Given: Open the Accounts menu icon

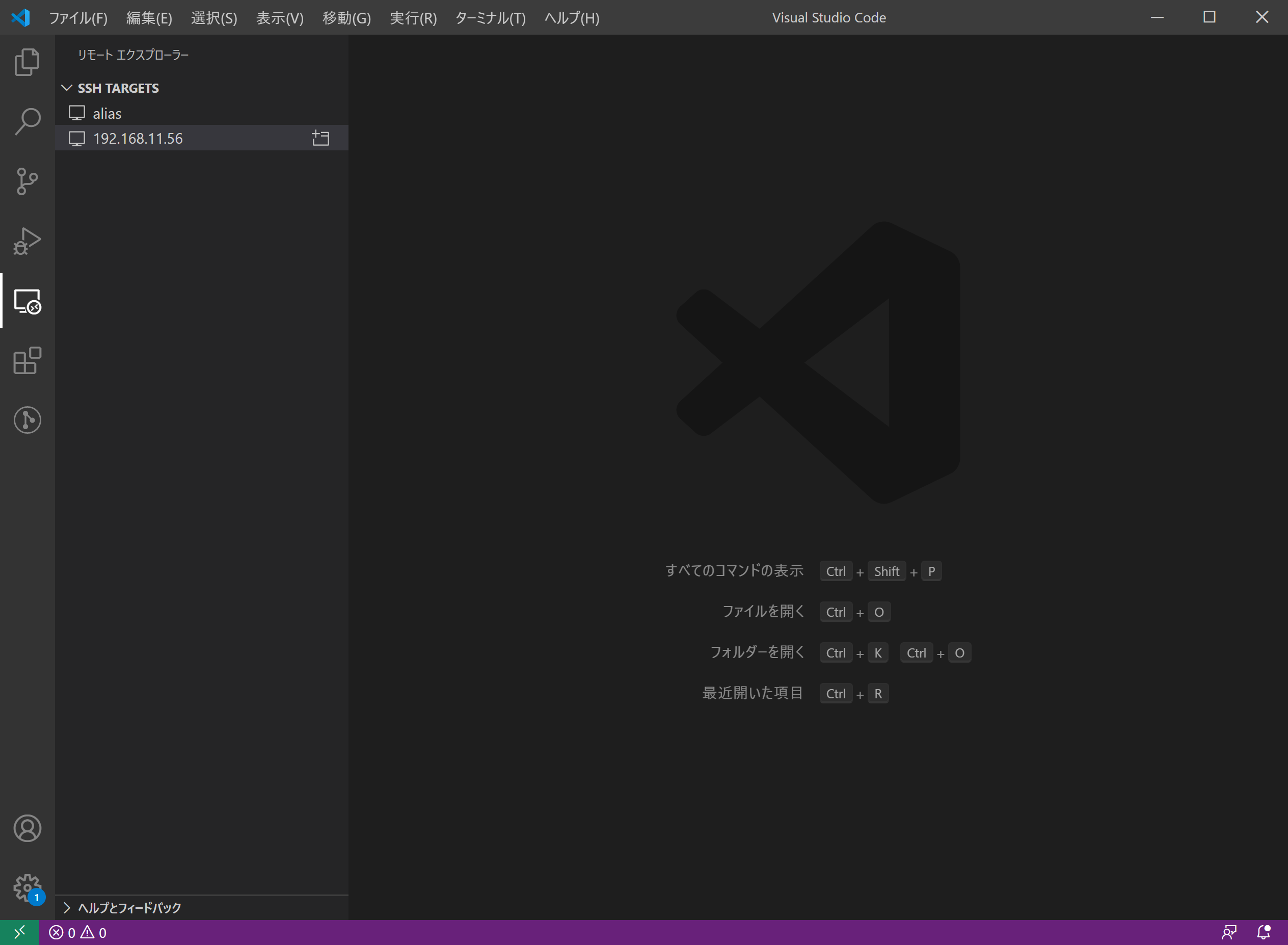Looking at the screenshot, I should tap(27, 828).
